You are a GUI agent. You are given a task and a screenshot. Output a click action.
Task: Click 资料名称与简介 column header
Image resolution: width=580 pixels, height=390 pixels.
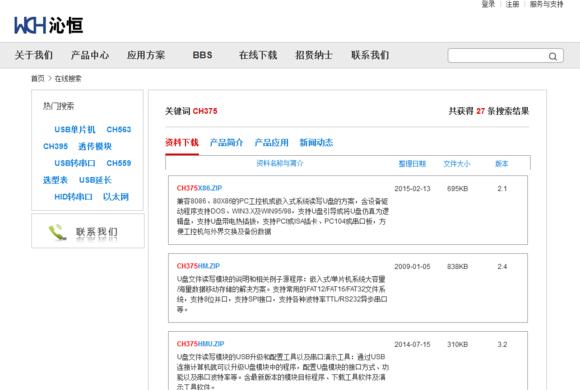(280, 163)
